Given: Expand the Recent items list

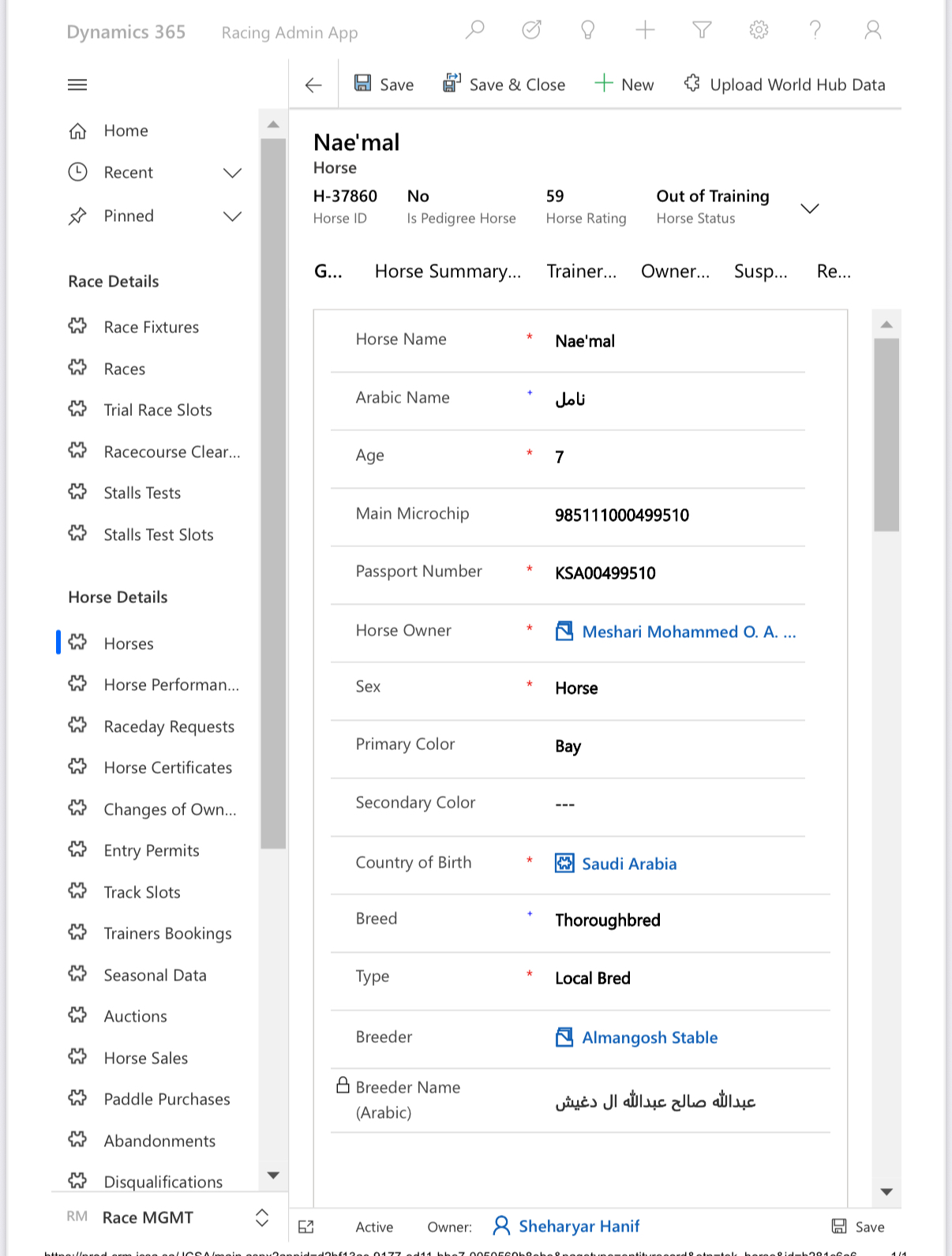Looking at the screenshot, I should pos(232,173).
